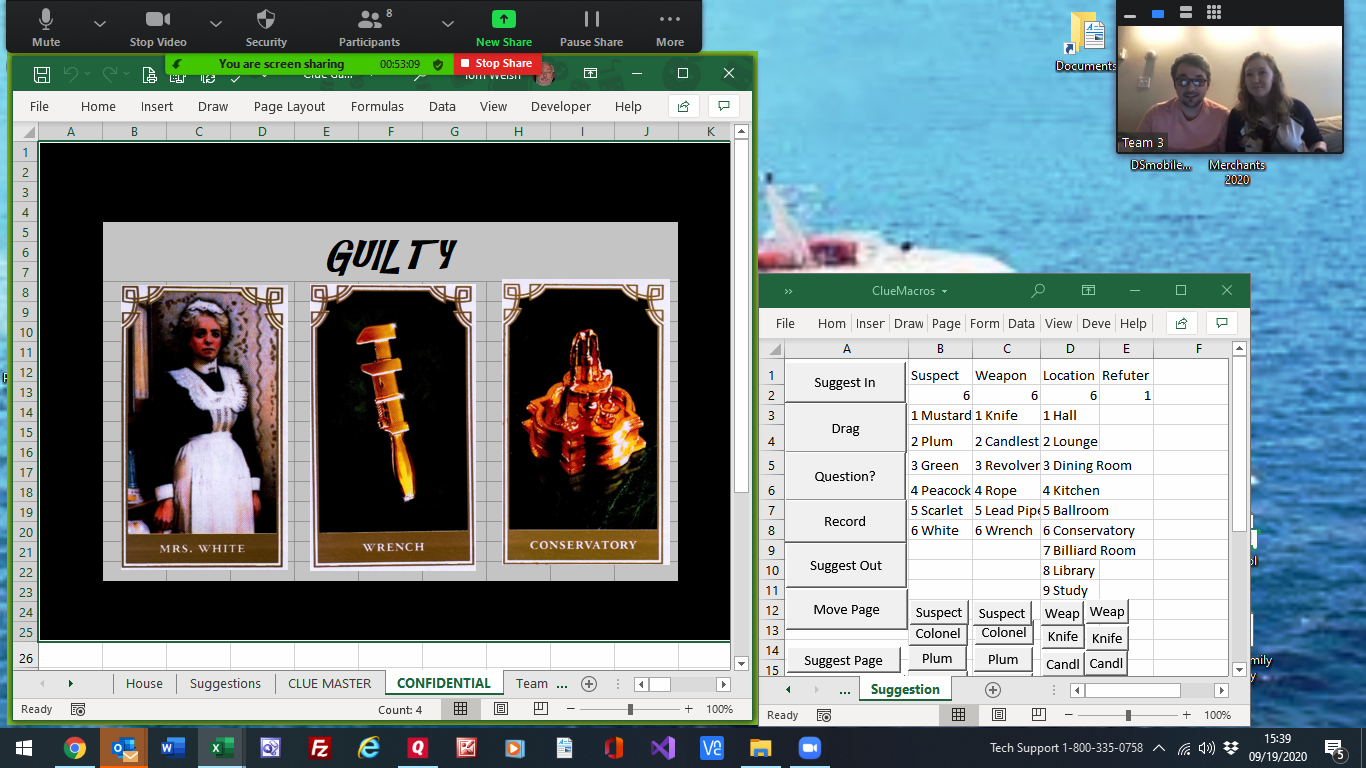The width and height of the screenshot is (1366, 768).
Task: Adjust zoom slider in main Excel window
Action: pyautogui.click(x=630, y=709)
